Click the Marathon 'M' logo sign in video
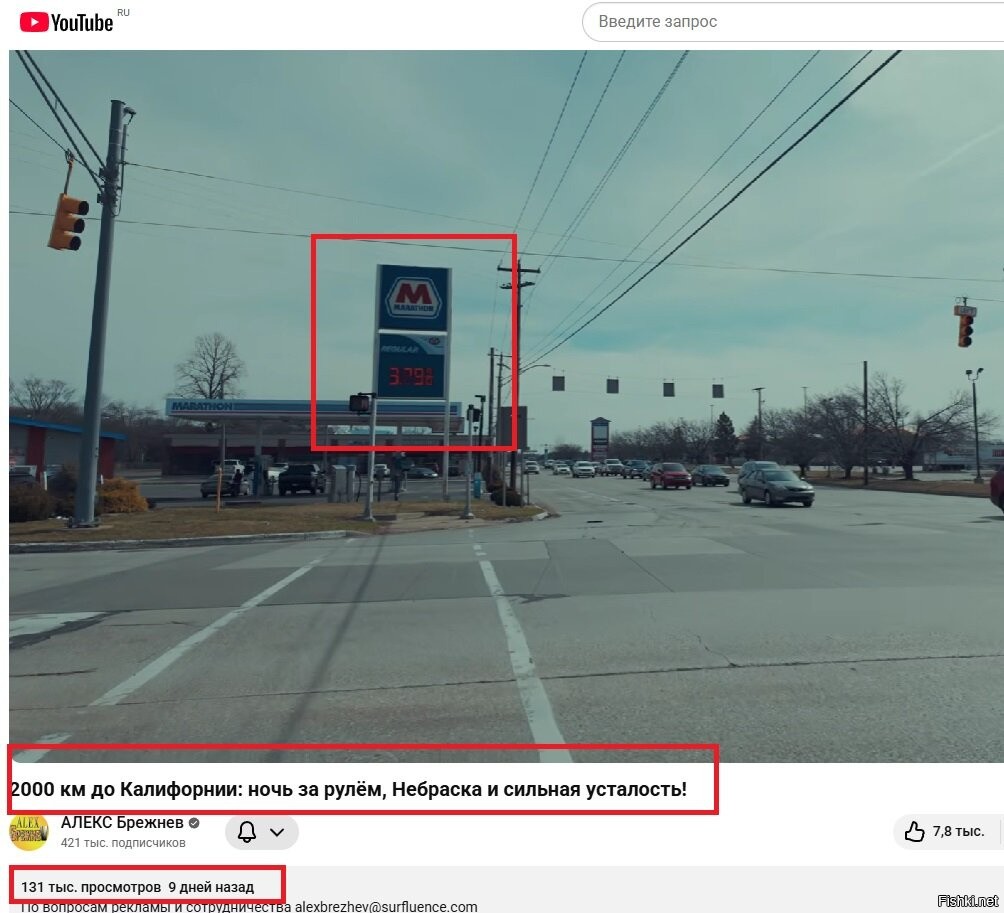The image size is (1004, 913). [x=412, y=296]
